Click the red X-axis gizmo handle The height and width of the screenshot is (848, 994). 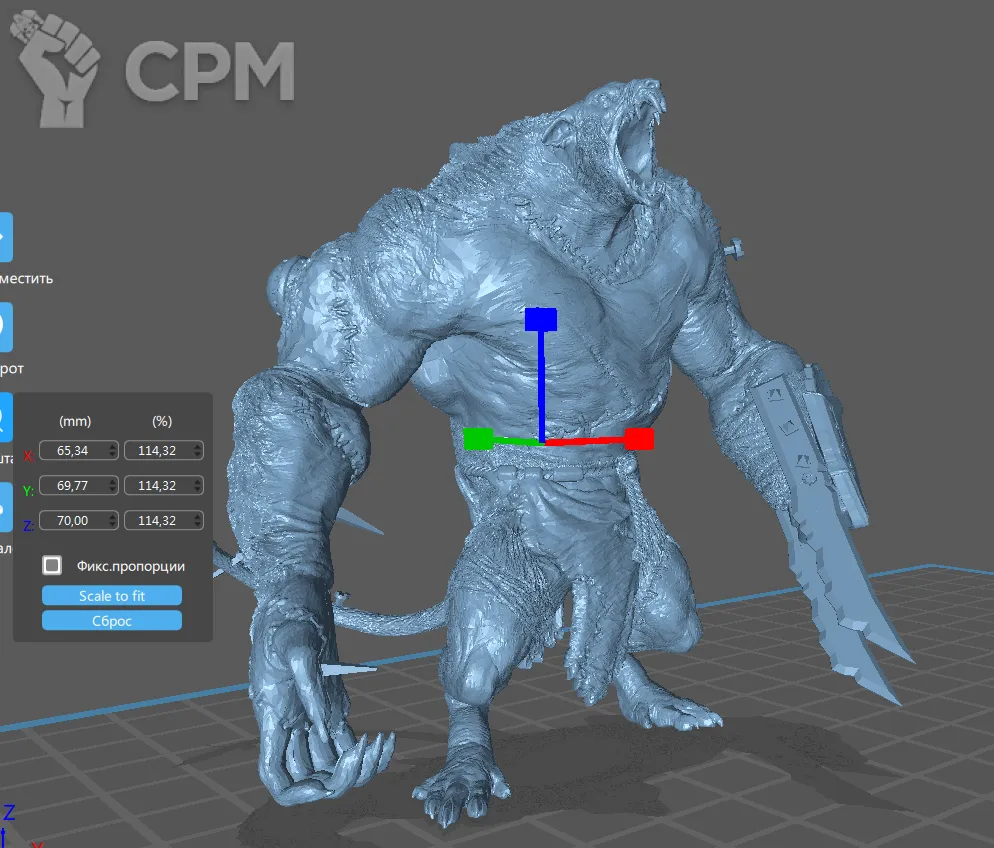coord(639,439)
